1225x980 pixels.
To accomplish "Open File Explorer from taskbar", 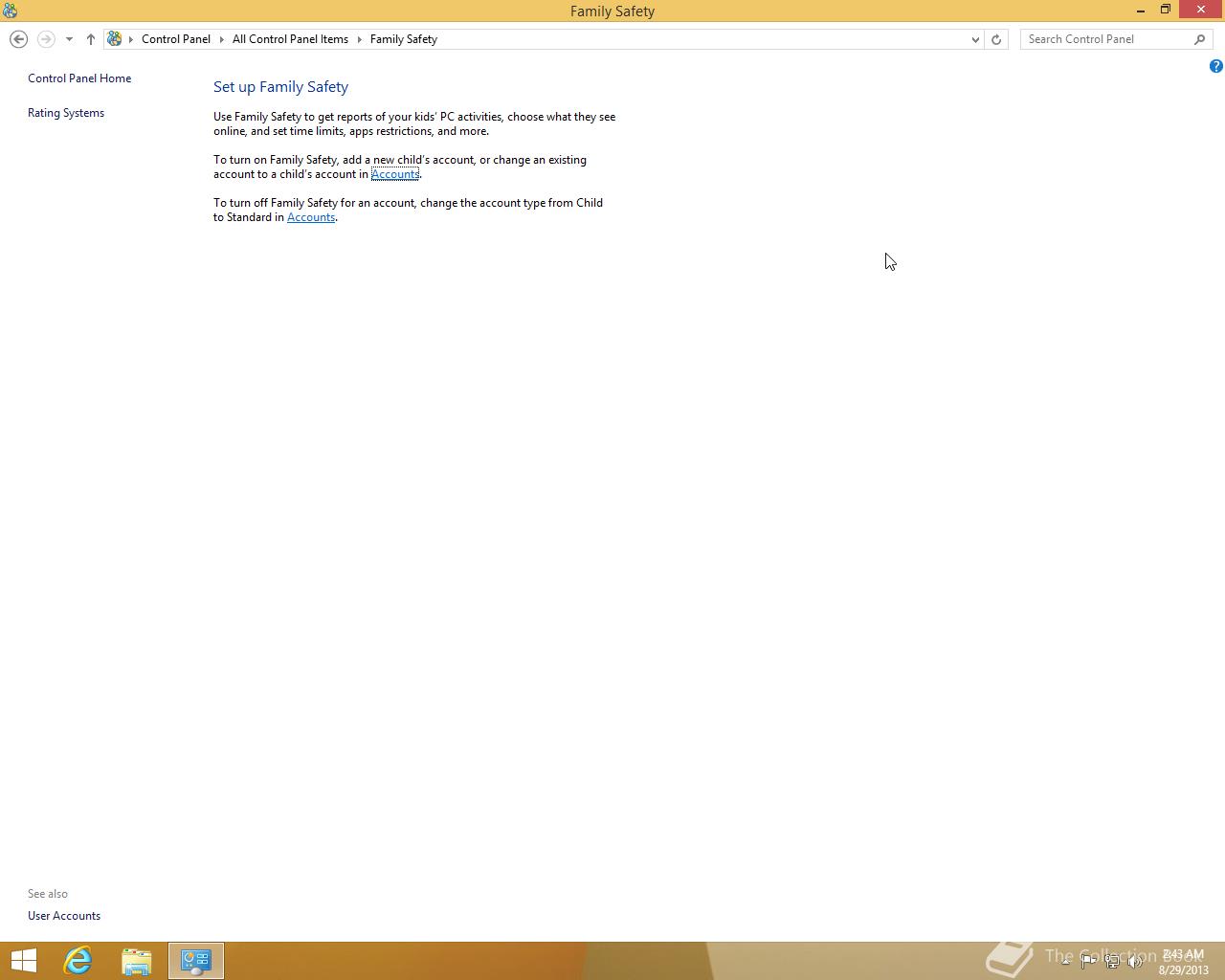I will (x=136, y=961).
